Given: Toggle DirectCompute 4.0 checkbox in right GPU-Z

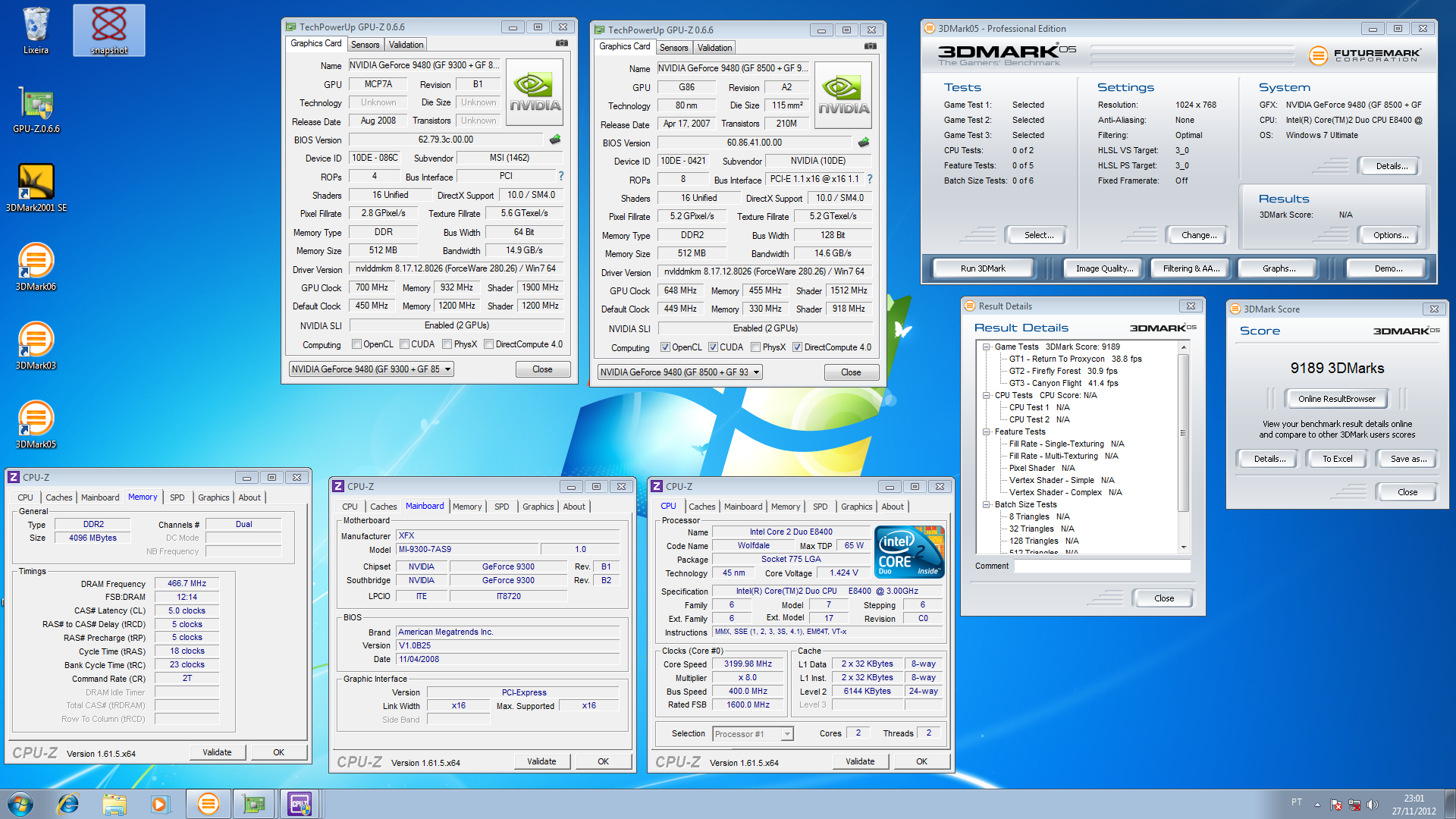Looking at the screenshot, I should (798, 347).
